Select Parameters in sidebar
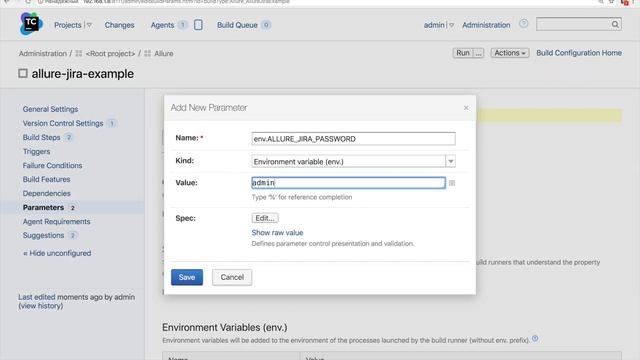Image resolution: width=640 pixels, height=360 pixels. [43, 207]
